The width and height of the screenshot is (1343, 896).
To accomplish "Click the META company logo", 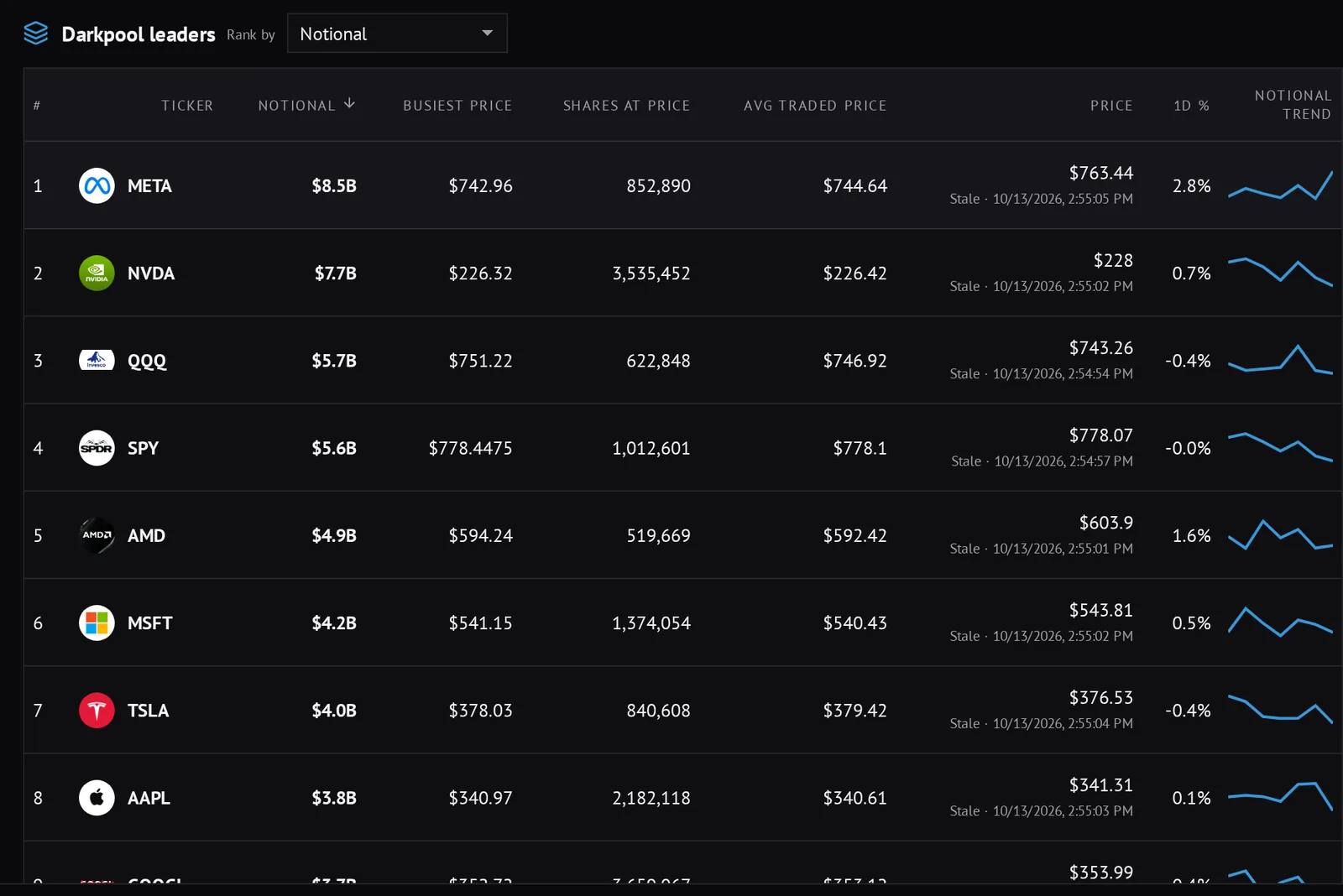I will (x=97, y=185).
